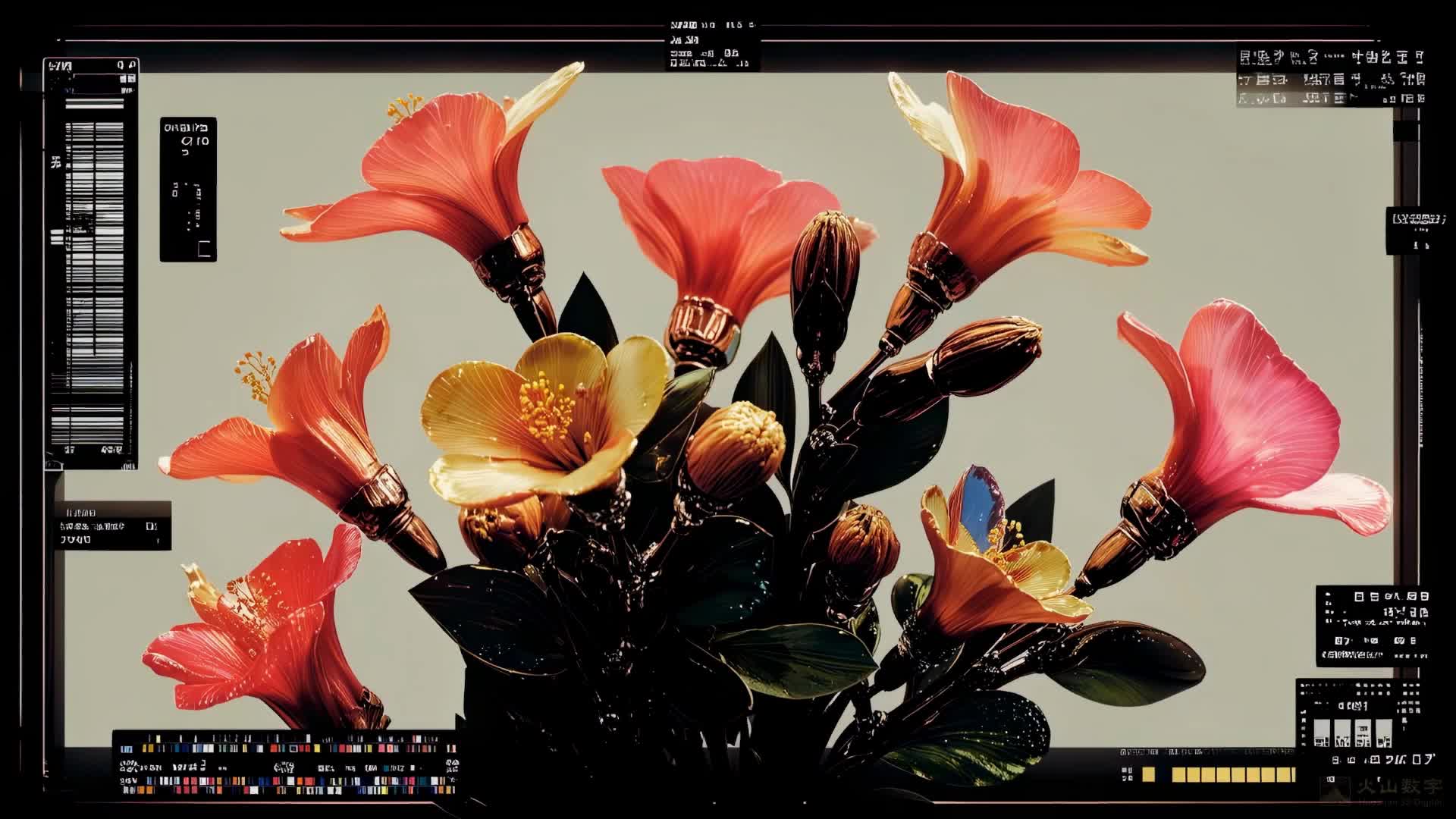The height and width of the screenshot is (819, 1456).
Task: Click the small square outline in left black panel
Action: point(203,249)
